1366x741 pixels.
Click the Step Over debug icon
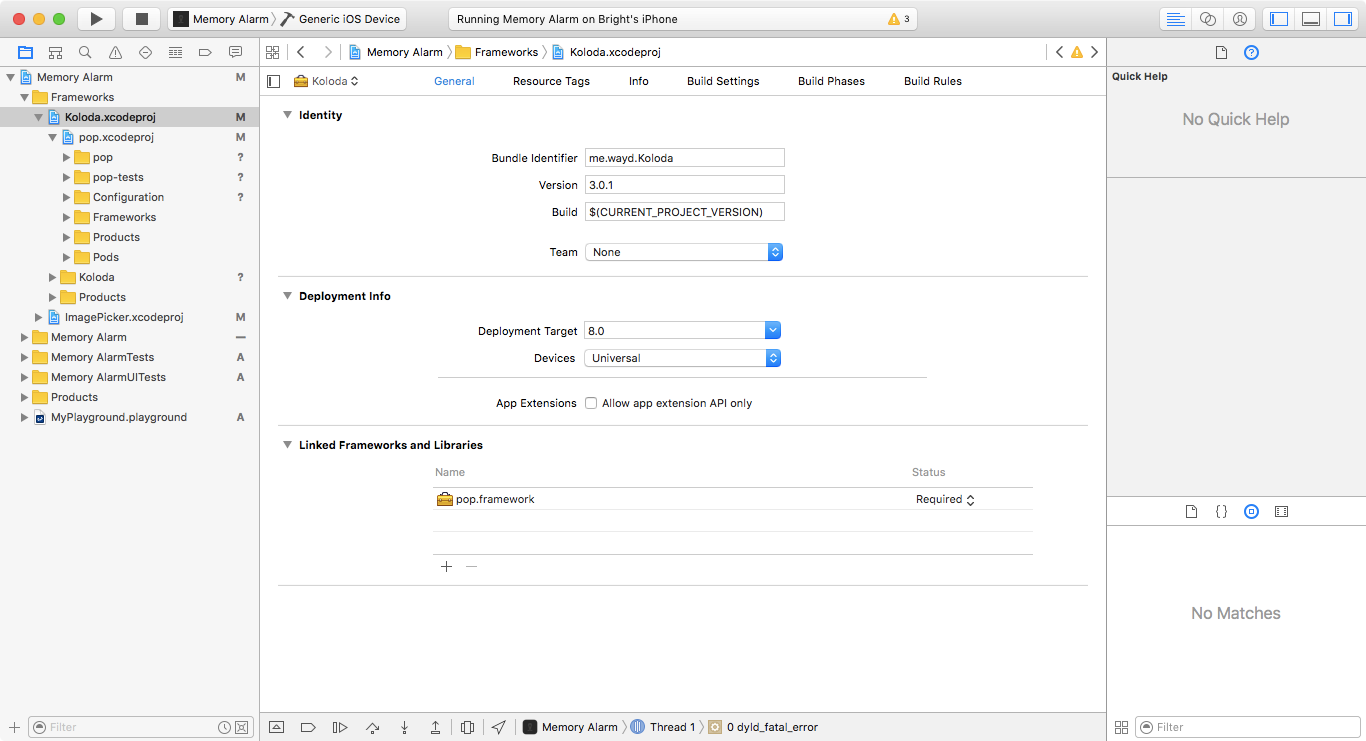click(372, 727)
